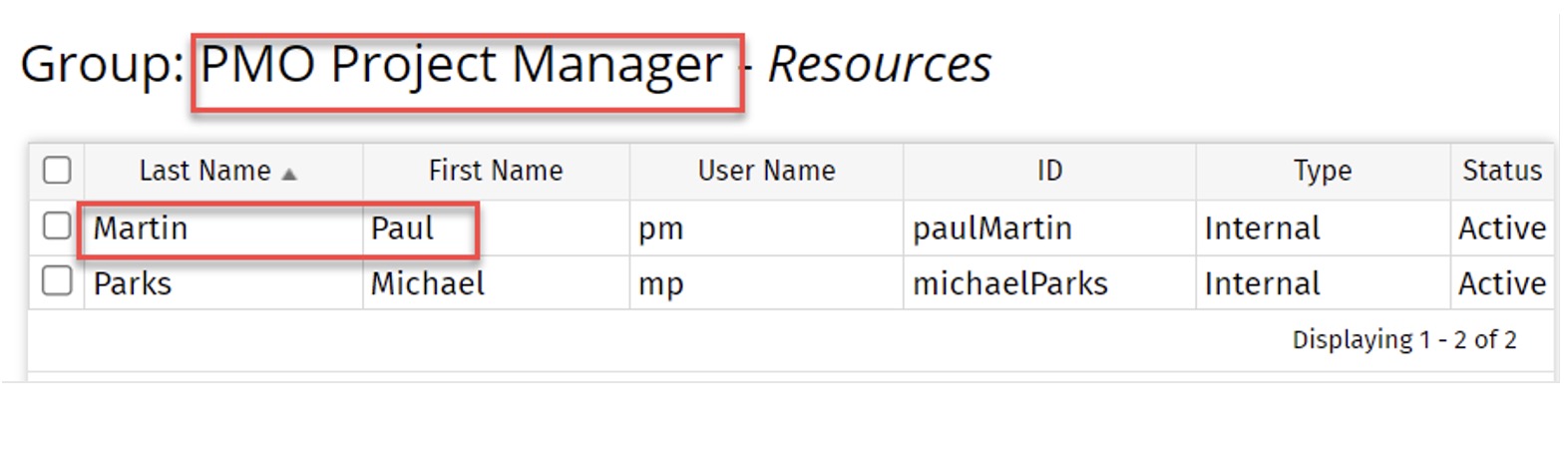The width and height of the screenshot is (1568, 453).
Task: Click the Active status cell in Parks row
Action: (x=1502, y=283)
